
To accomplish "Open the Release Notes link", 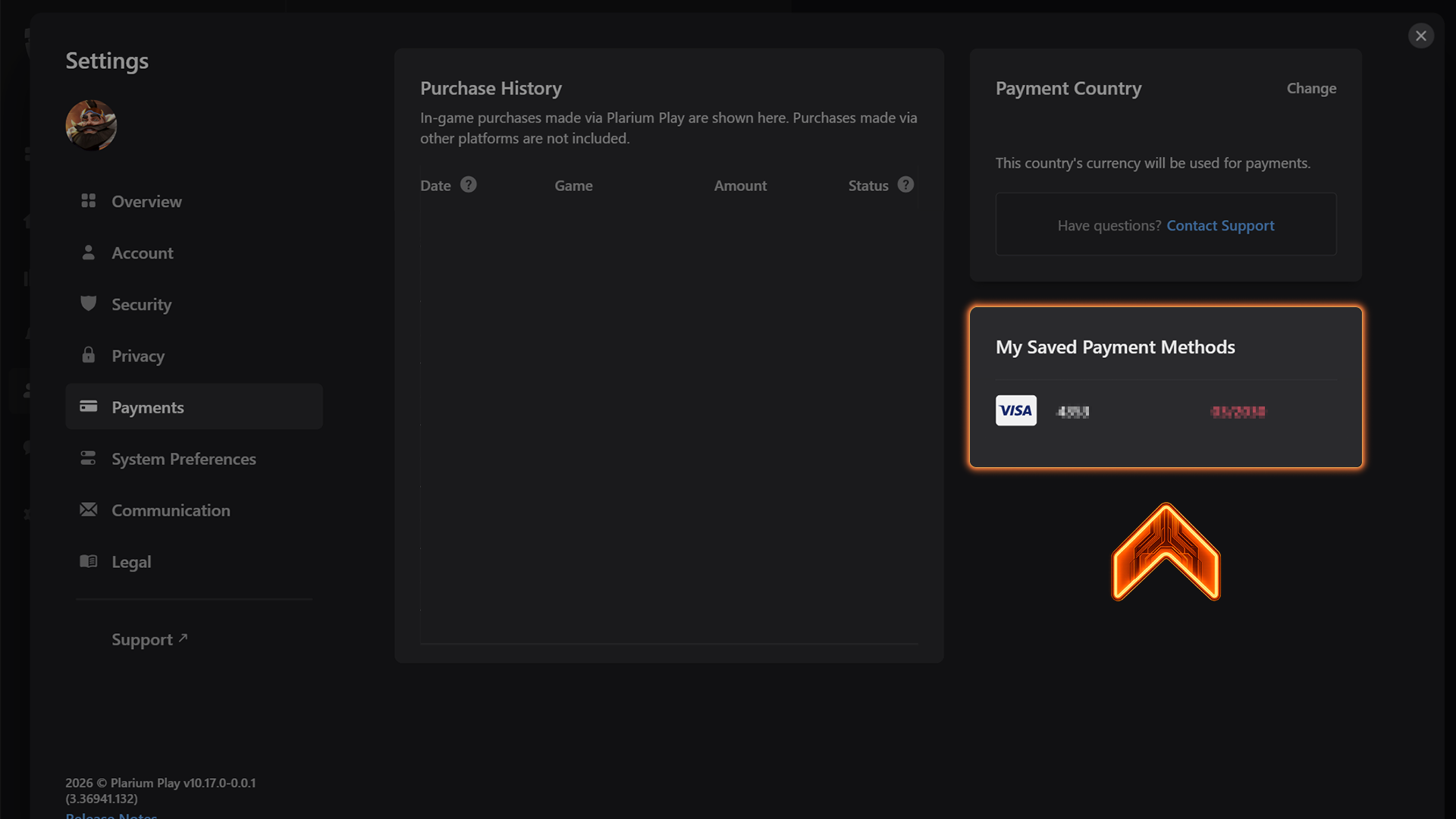I will (111, 815).
